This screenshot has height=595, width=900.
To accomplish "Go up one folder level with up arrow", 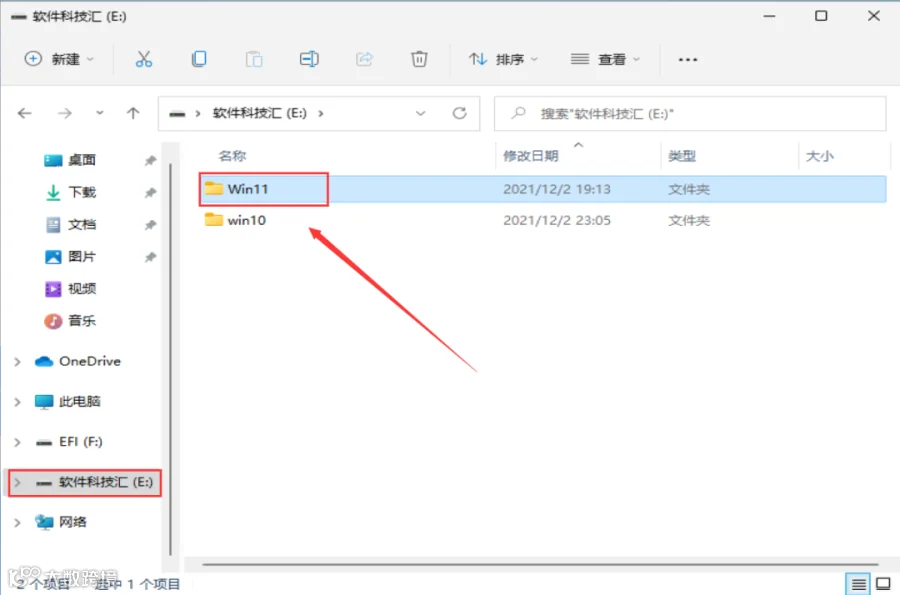I will [133, 113].
